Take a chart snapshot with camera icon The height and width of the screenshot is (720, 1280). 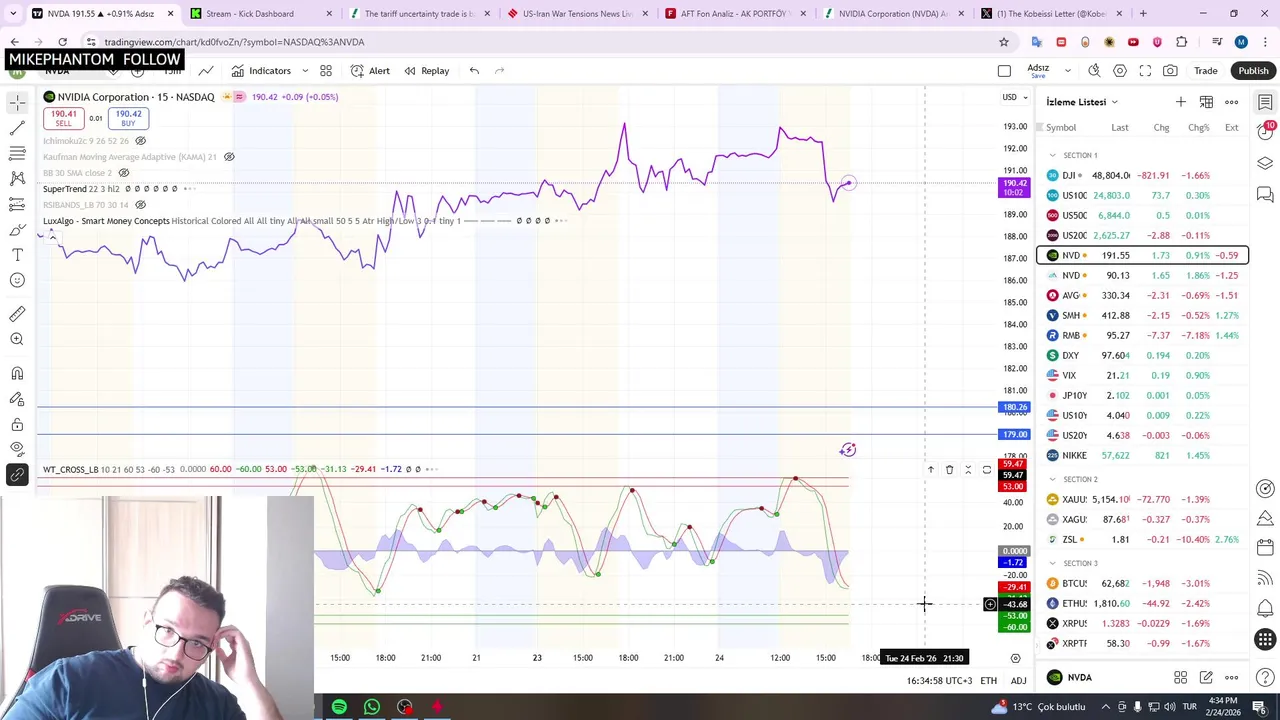tap(1170, 71)
